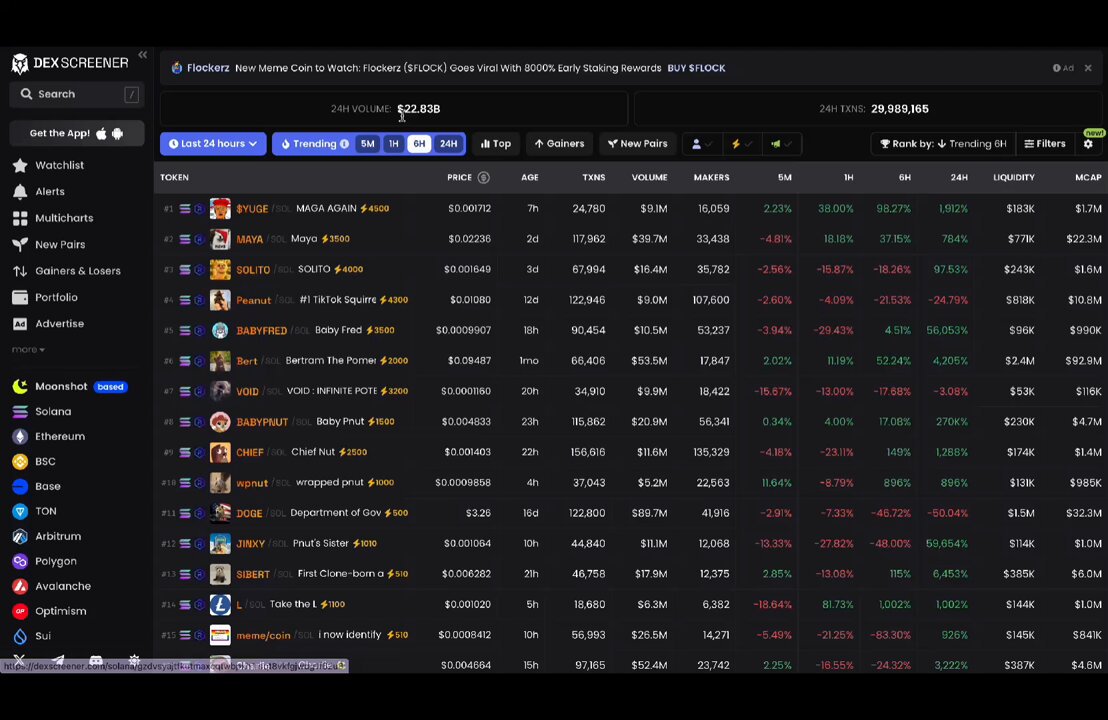Click the BUY $FLOCK ad link
The image size is (1108, 720).
[696, 69]
